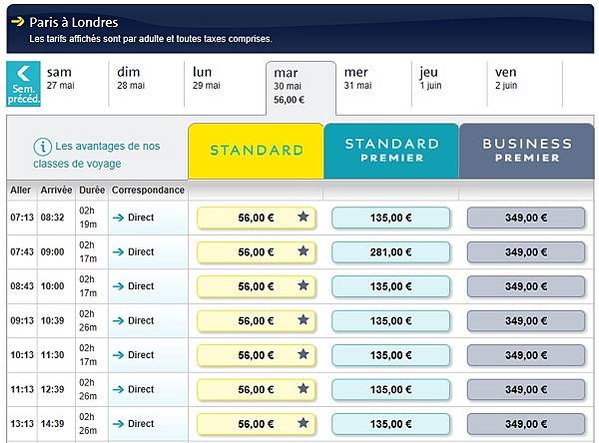Click the info icon beside travel class advantages
The height and width of the screenshot is (443, 599).
click(x=42, y=147)
